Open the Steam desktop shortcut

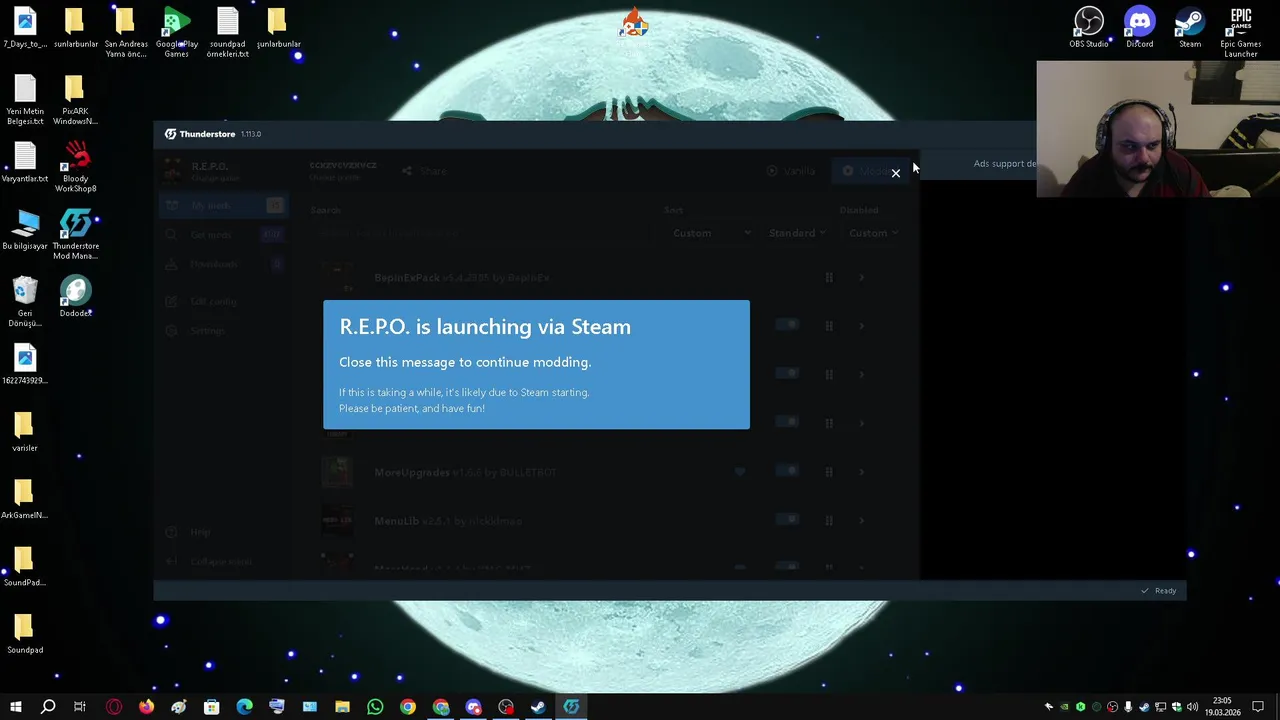tap(1190, 28)
